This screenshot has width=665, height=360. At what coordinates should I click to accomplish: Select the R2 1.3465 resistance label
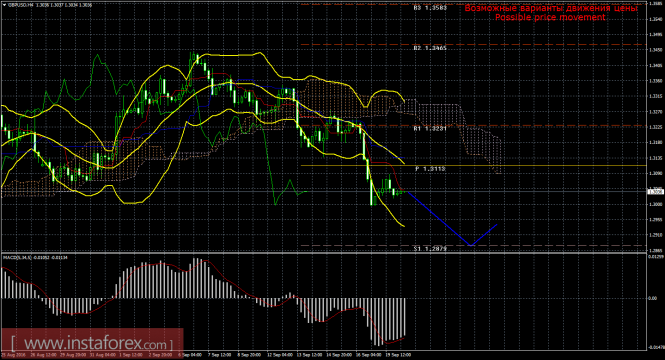(430, 48)
